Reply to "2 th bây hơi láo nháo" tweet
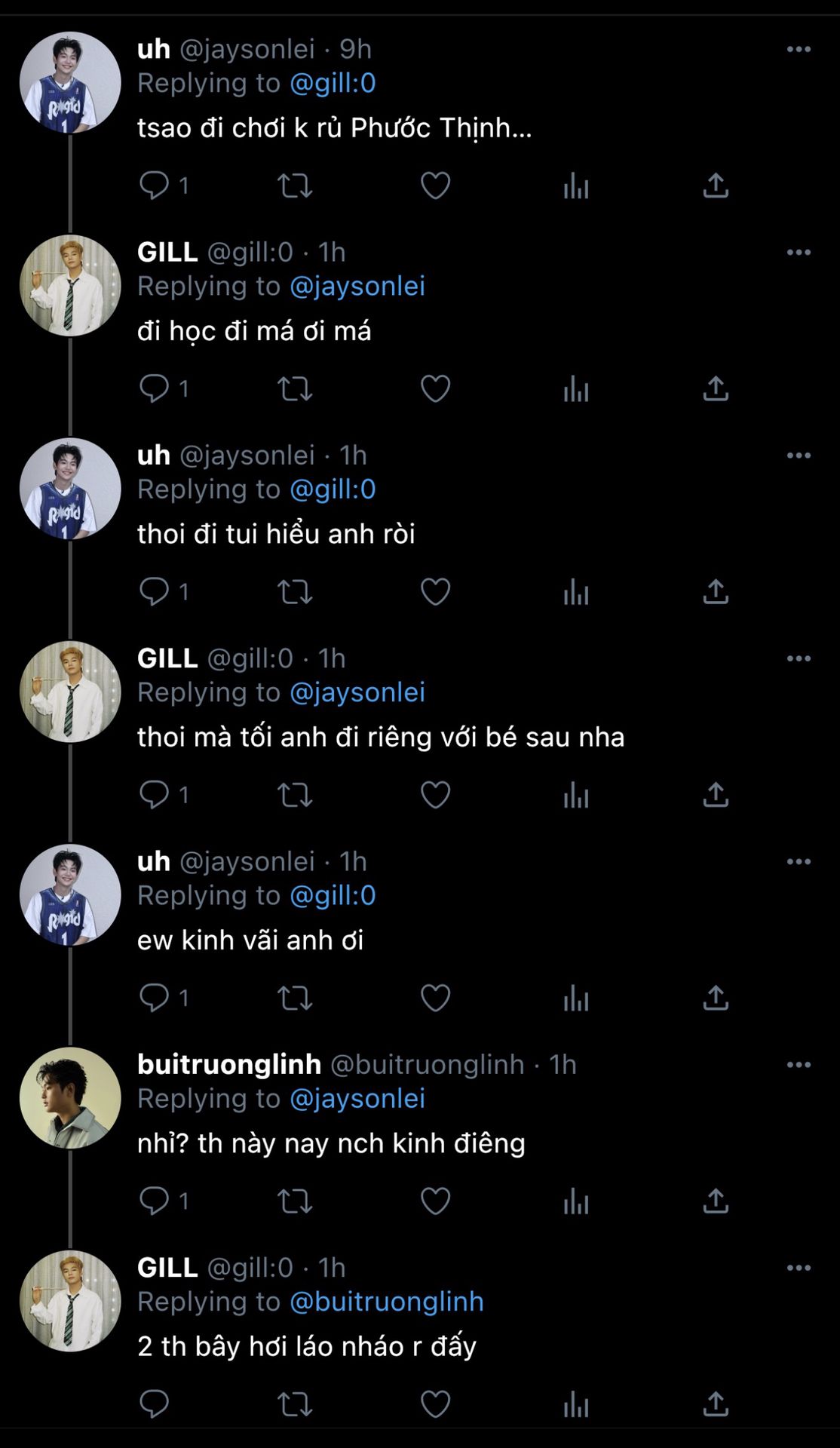Viewport: 840px width, 1448px height. click(155, 1404)
